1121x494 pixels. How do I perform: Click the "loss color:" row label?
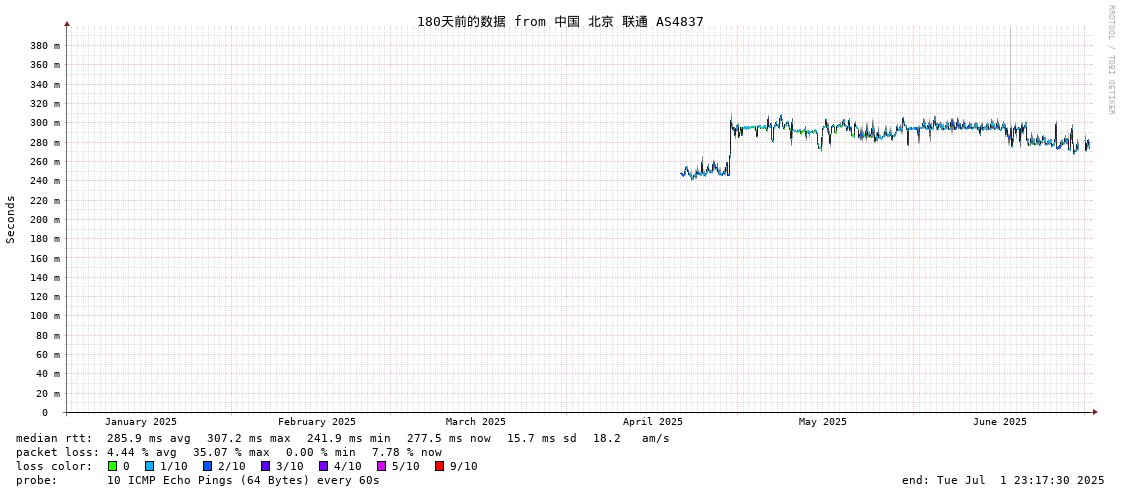pos(54,466)
